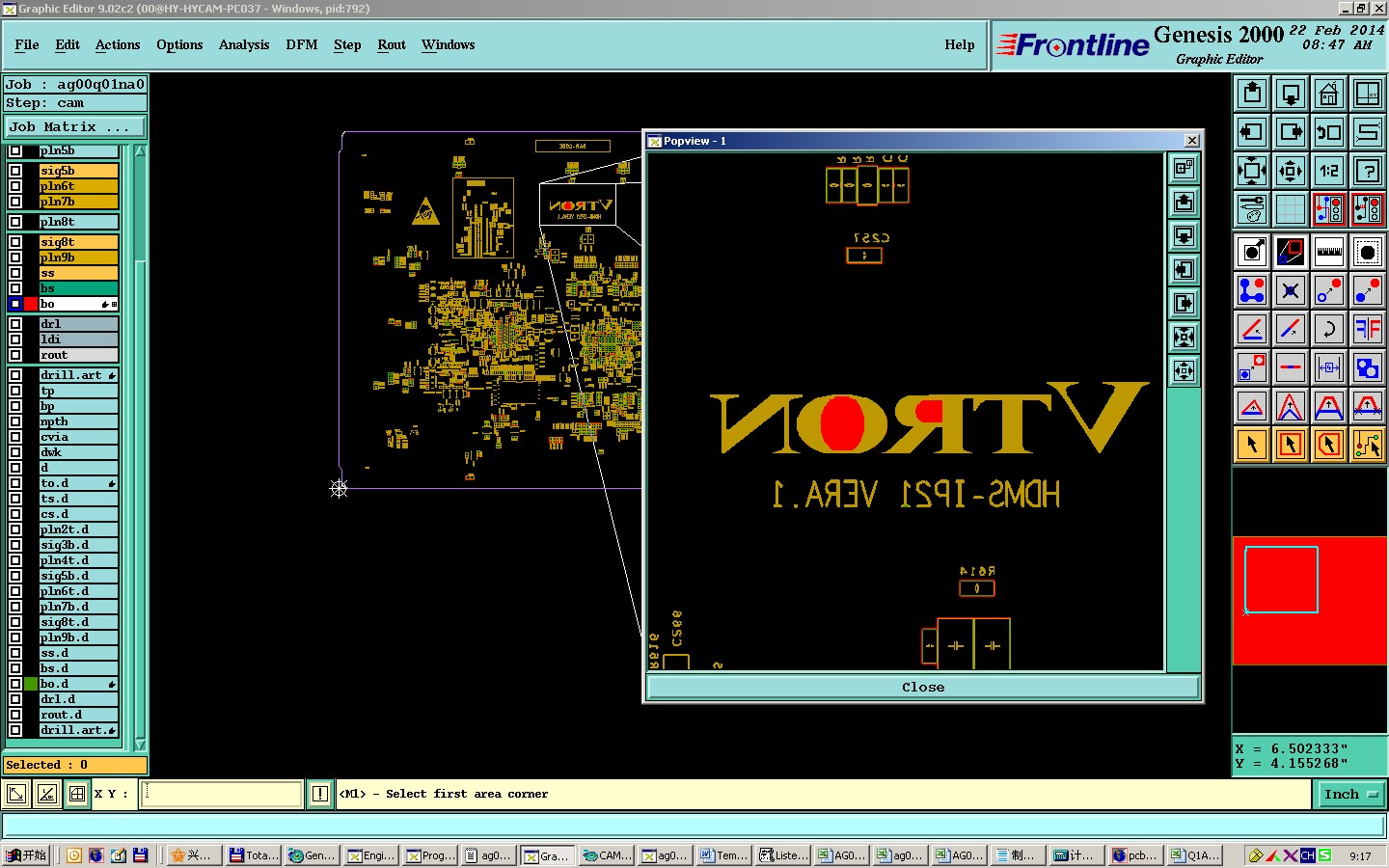Open the Job Matrix ... panel button
The width and height of the screenshot is (1389, 868).
pyautogui.click(x=75, y=126)
